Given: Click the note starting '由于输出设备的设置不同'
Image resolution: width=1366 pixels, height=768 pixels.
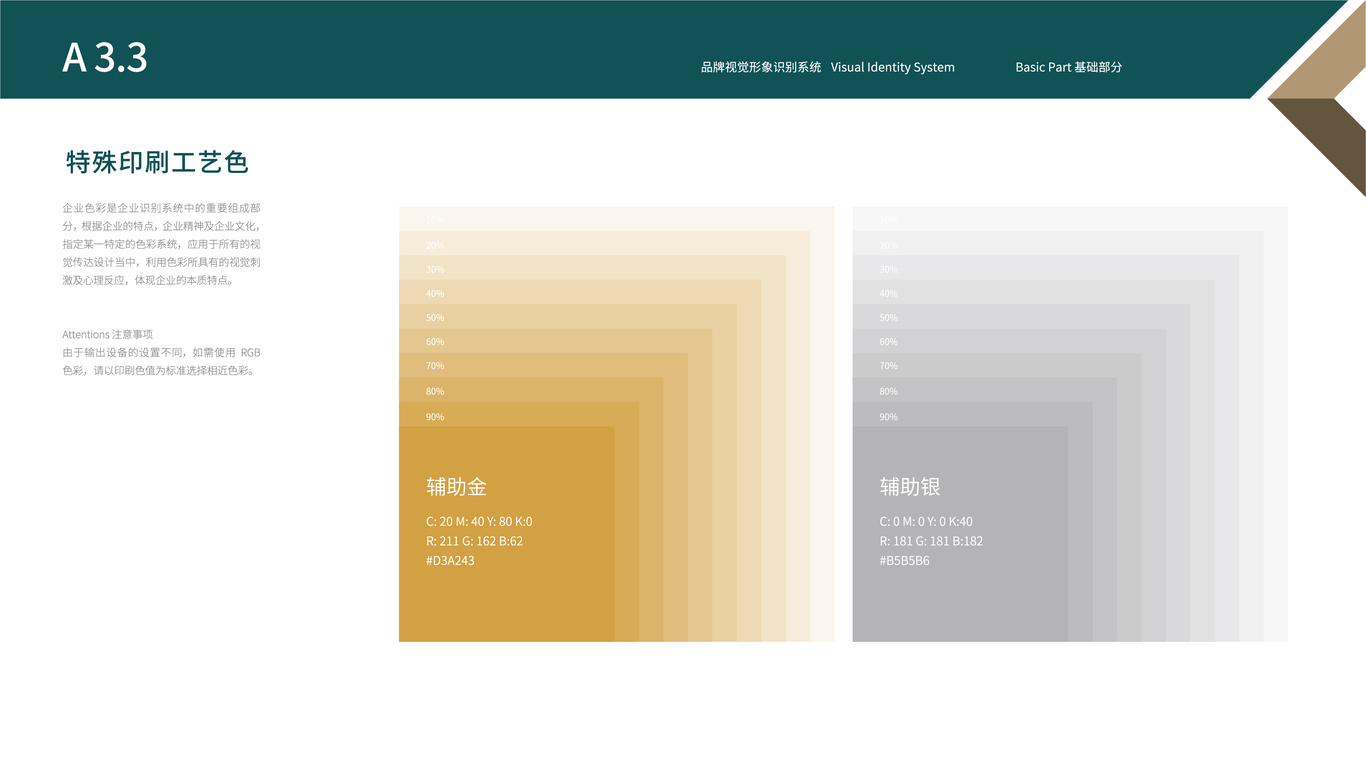Looking at the screenshot, I should pos(162,361).
